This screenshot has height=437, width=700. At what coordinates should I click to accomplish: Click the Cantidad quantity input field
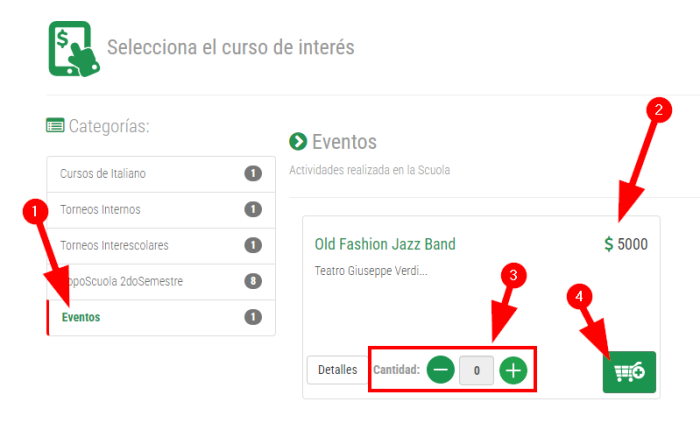tap(476, 370)
